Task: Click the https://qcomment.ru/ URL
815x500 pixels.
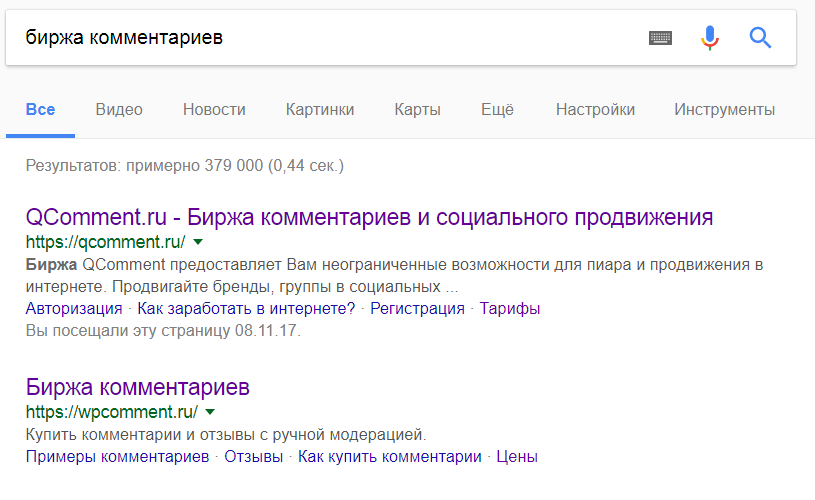Action: pos(106,242)
